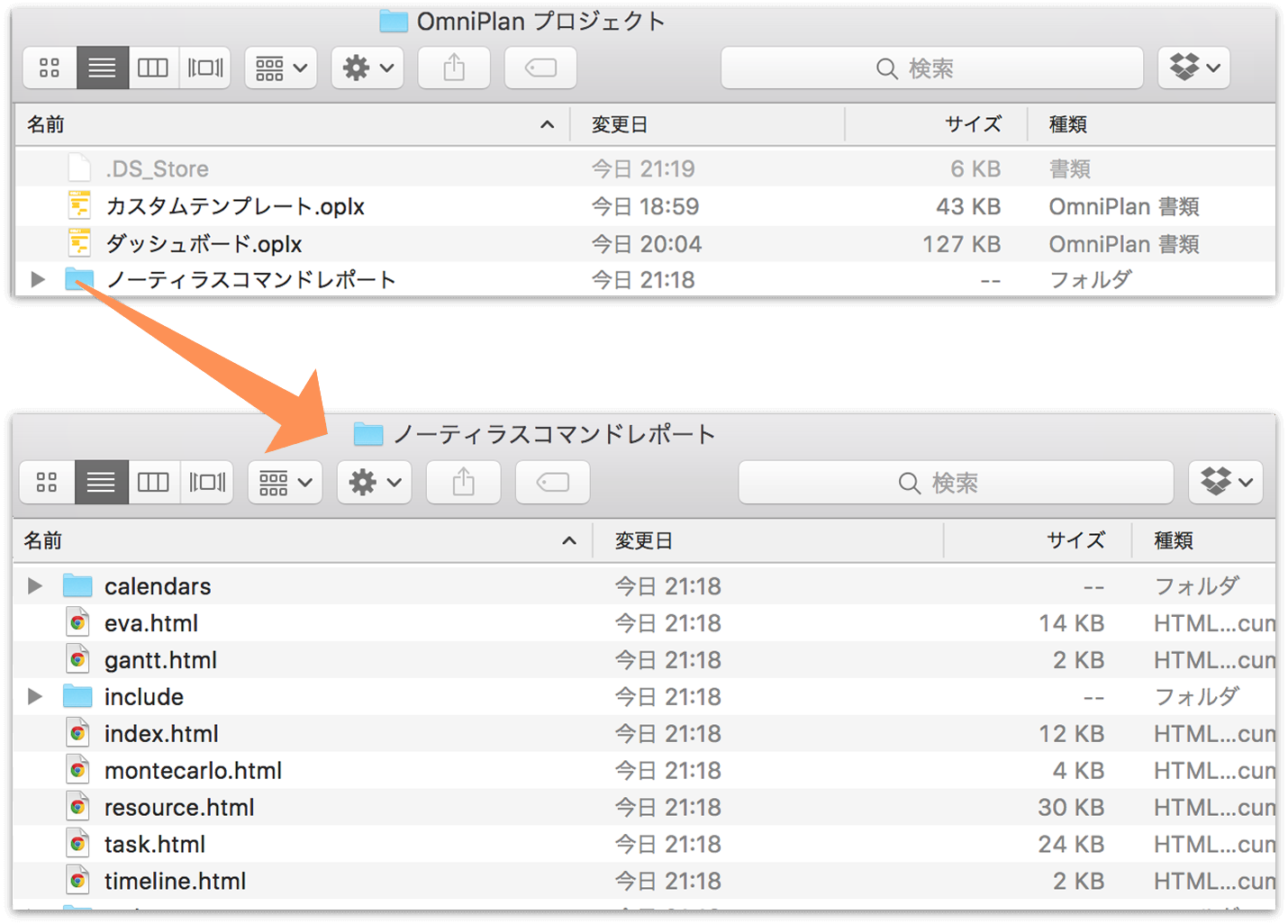Viewport: 1288px width, 924px height.
Task: Click share button in bottom window
Action: click(463, 482)
